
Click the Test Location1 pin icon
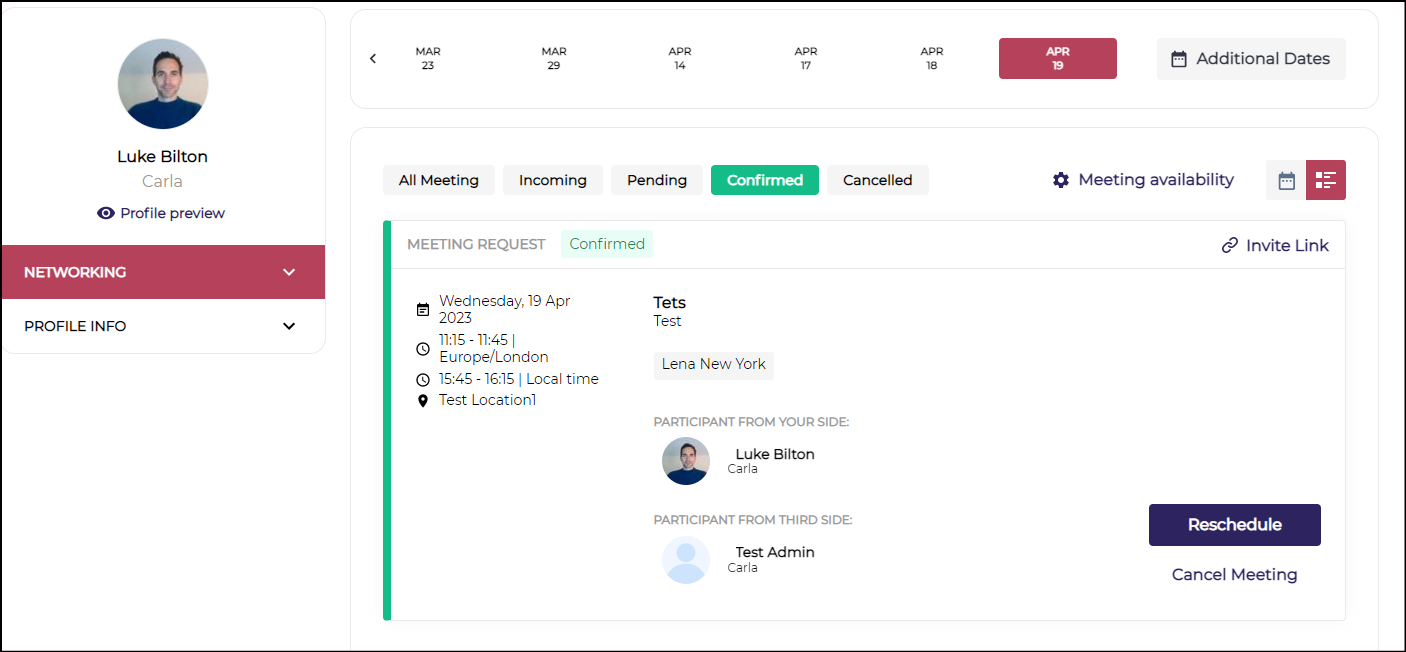[x=423, y=400]
